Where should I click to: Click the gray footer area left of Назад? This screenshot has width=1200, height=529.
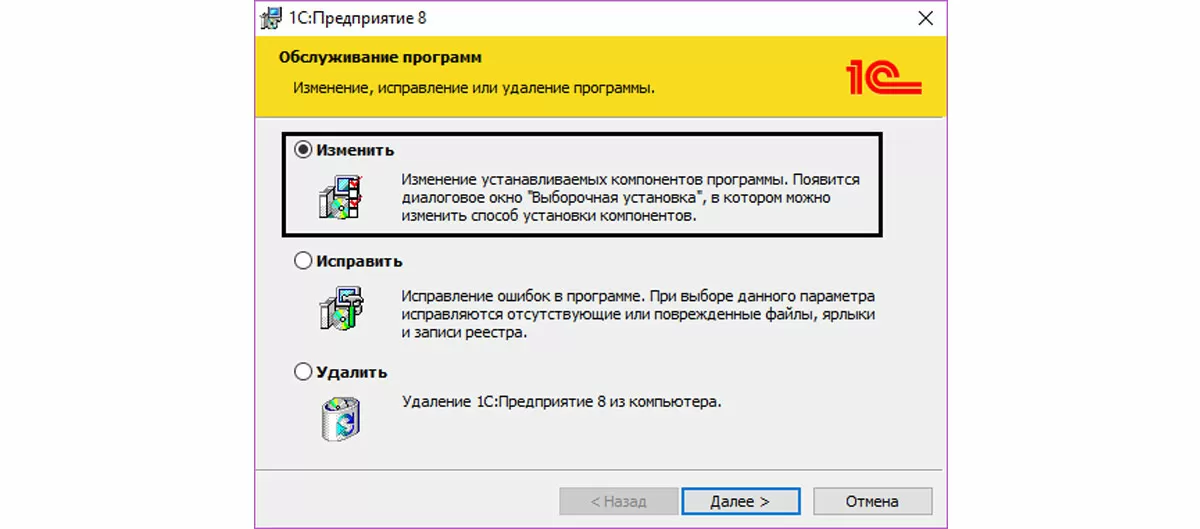(400, 501)
